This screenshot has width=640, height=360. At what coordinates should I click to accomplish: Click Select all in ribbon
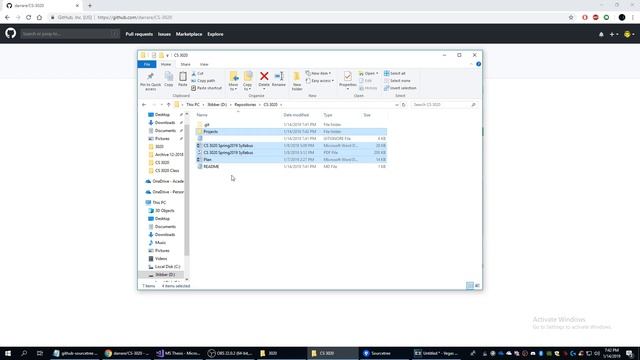click(x=395, y=73)
